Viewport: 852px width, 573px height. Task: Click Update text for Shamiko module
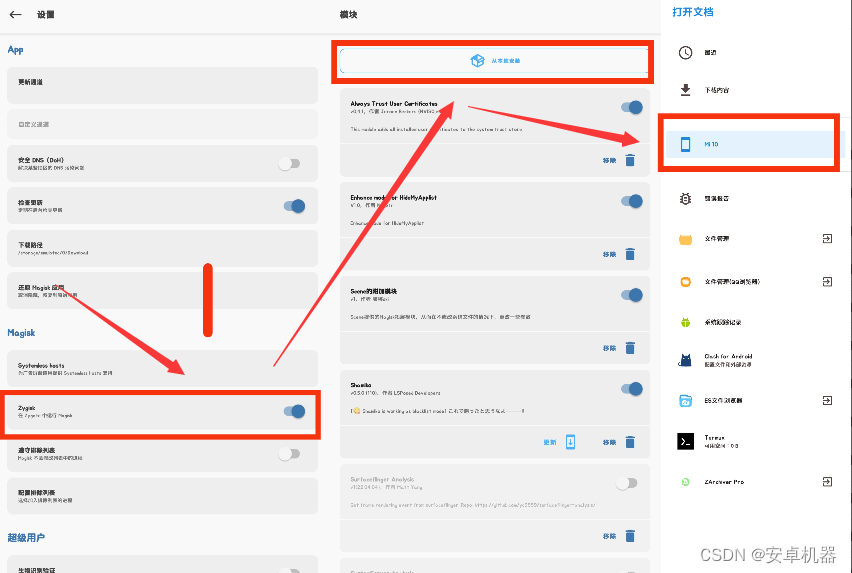coord(549,443)
